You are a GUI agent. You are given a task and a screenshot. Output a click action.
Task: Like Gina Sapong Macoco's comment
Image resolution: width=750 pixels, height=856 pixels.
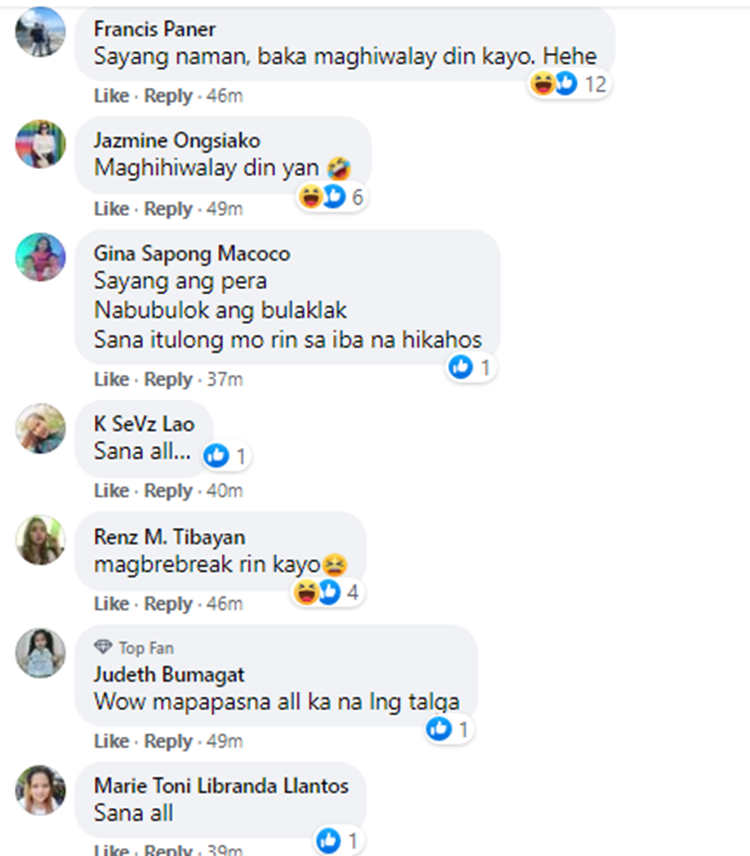click(x=111, y=379)
